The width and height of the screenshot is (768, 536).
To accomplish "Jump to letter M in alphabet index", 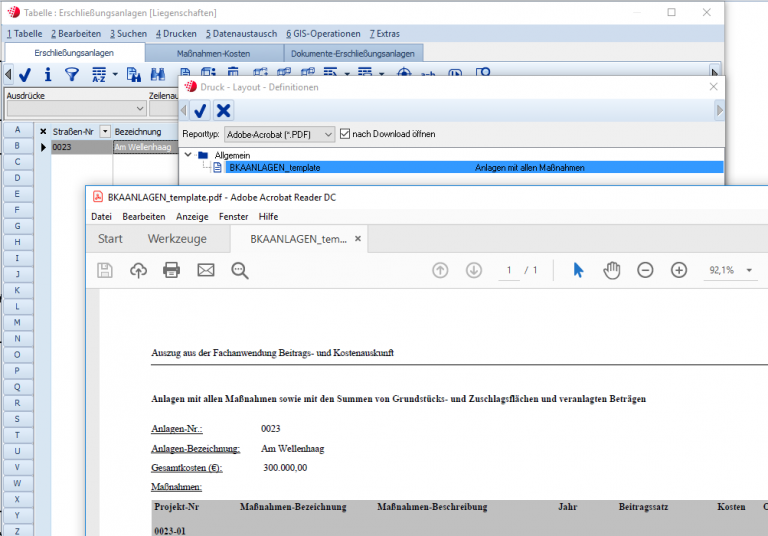I will pyautogui.click(x=18, y=322).
